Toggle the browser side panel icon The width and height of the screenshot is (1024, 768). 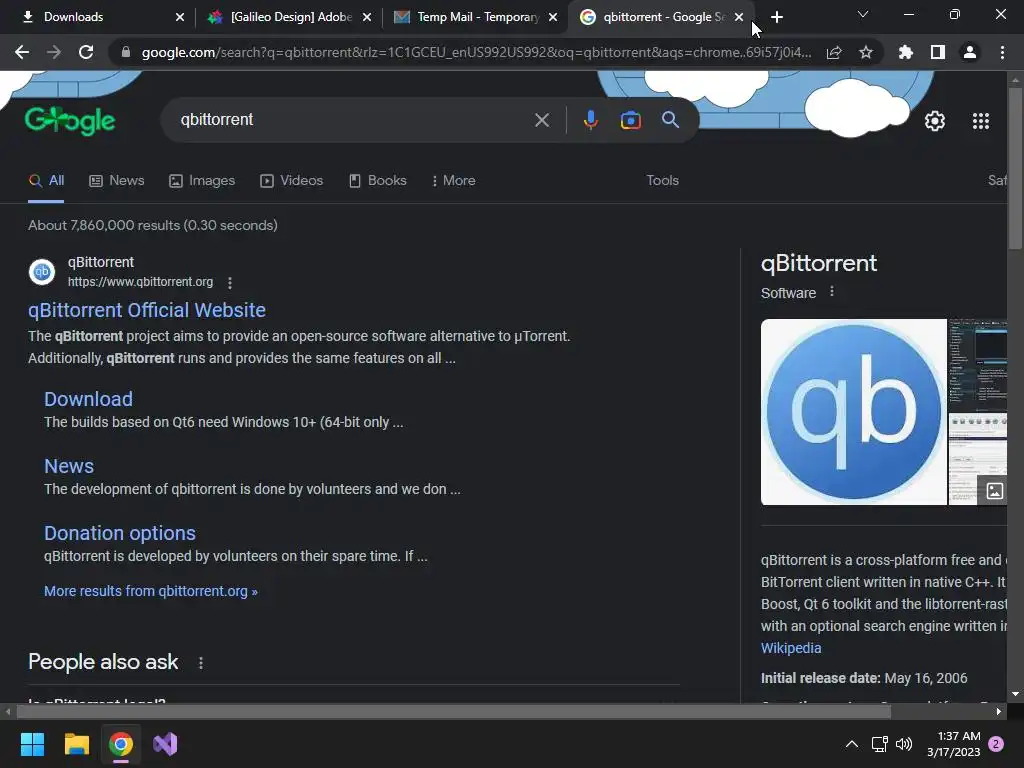pos(937,52)
